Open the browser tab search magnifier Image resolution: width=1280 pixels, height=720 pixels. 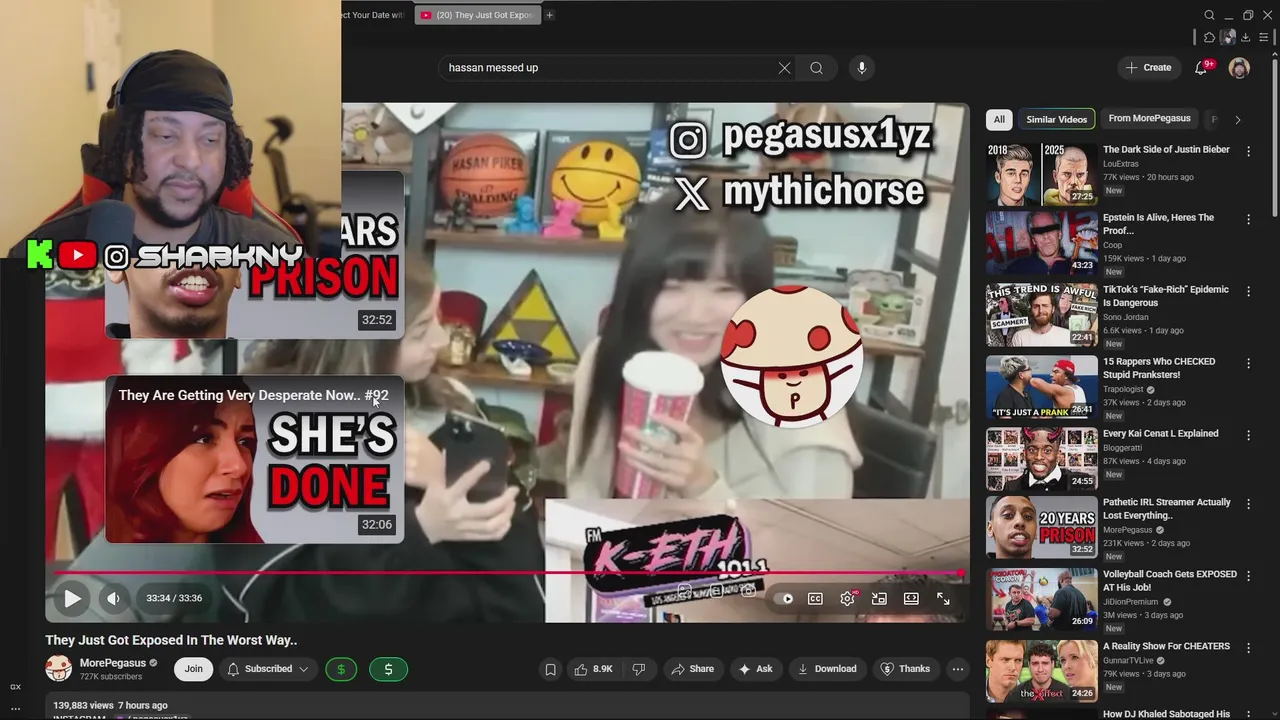[1209, 15]
